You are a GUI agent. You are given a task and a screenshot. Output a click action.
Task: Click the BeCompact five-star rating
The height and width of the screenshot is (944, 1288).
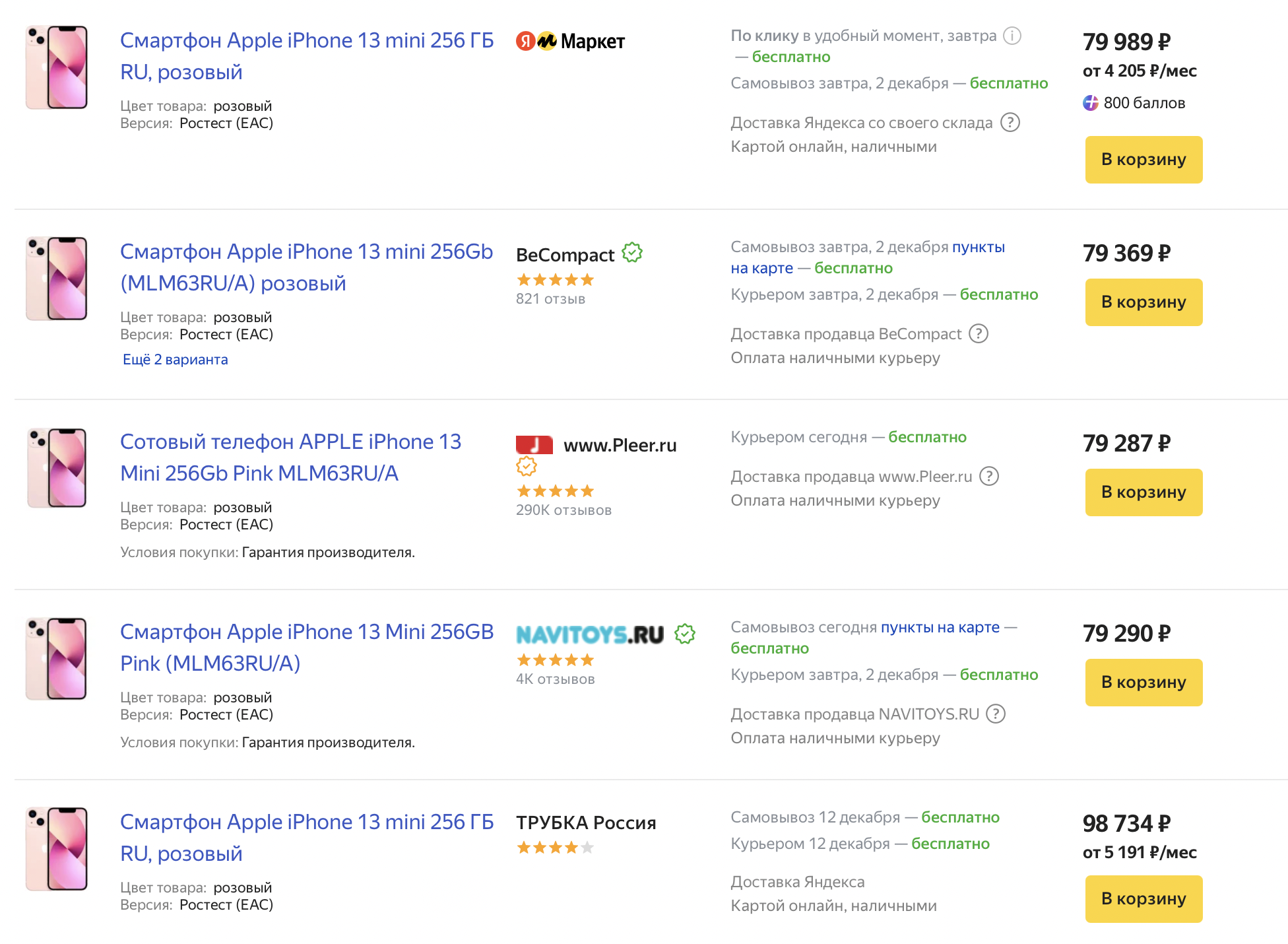tap(556, 280)
